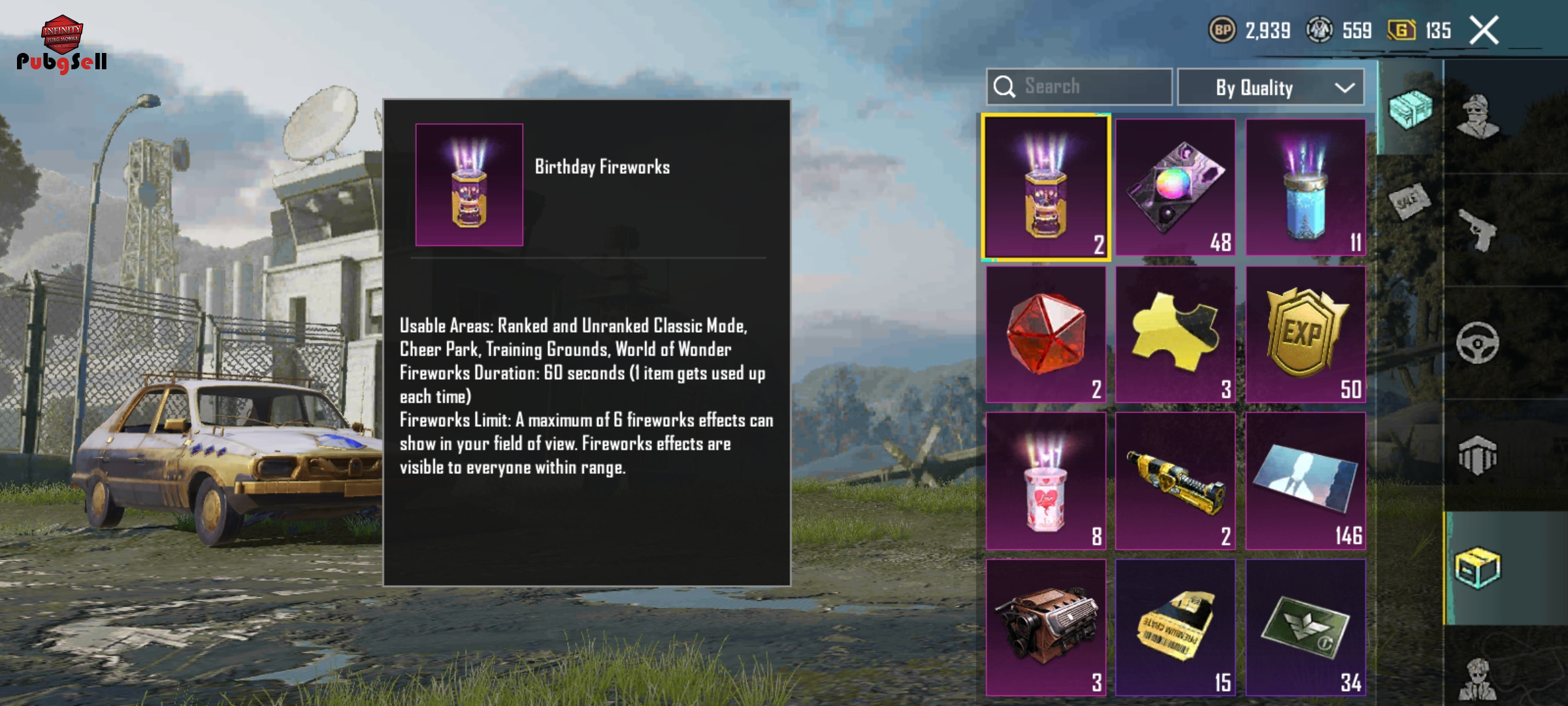Click the Search input field
The width and height of the screenshot is (1568, 706).
(1079, 87)
